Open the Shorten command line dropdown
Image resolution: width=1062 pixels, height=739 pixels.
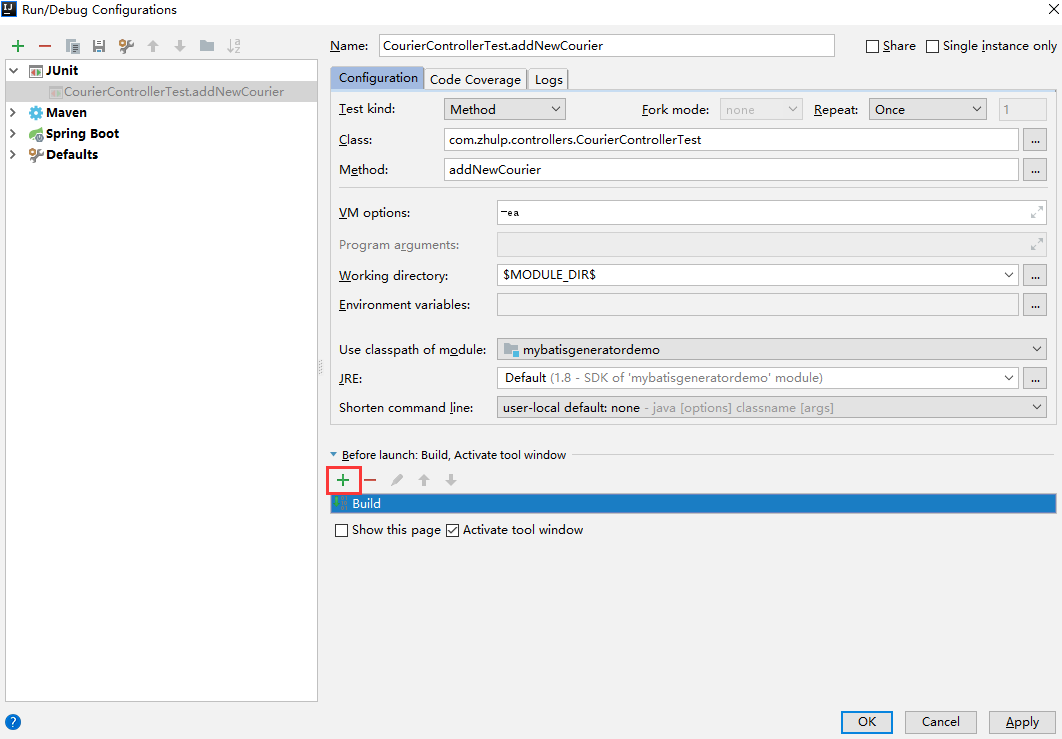[771, 408]
